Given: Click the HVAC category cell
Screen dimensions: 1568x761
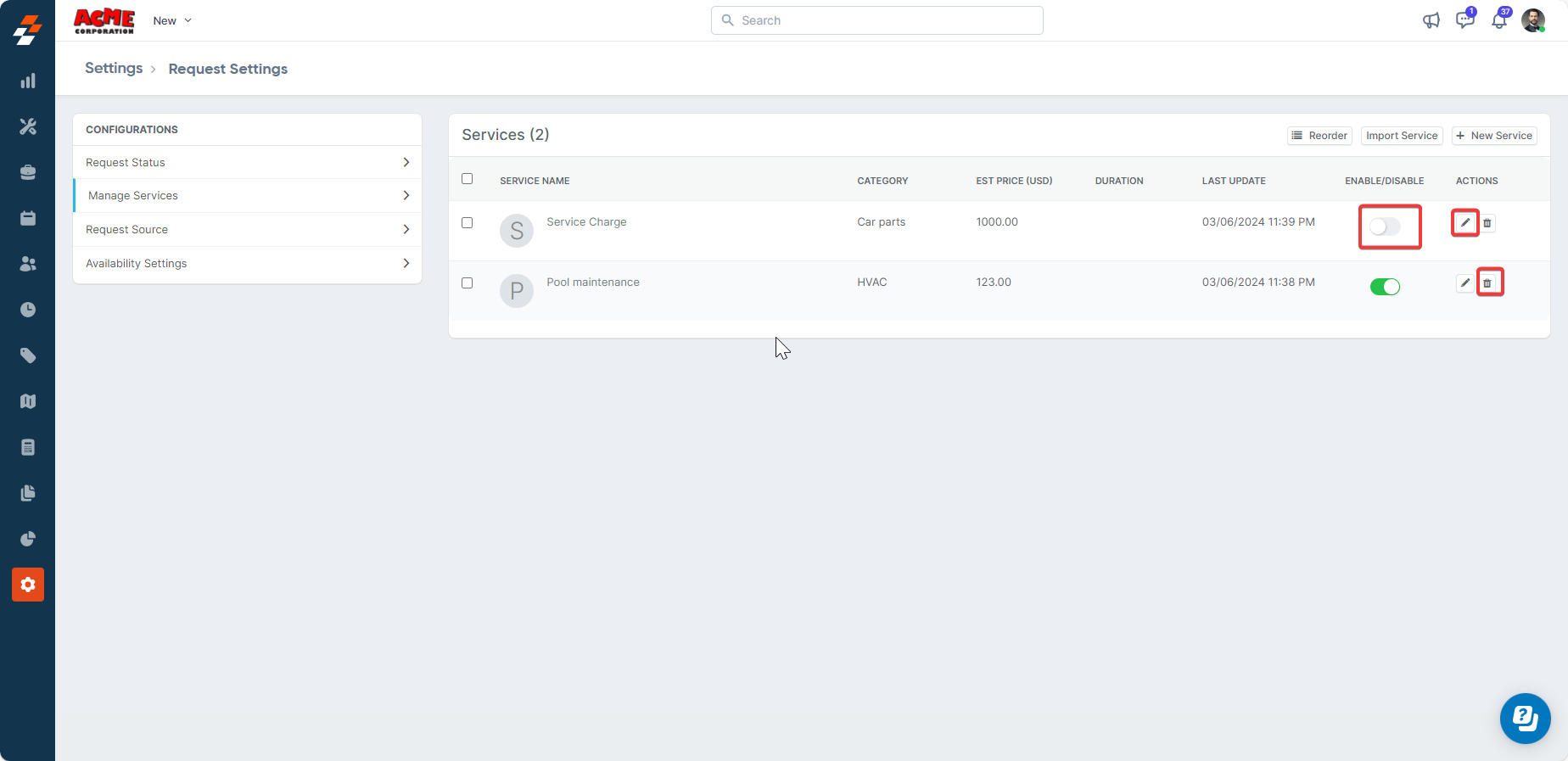Looking at the screenshot, I should pos(872,283).
